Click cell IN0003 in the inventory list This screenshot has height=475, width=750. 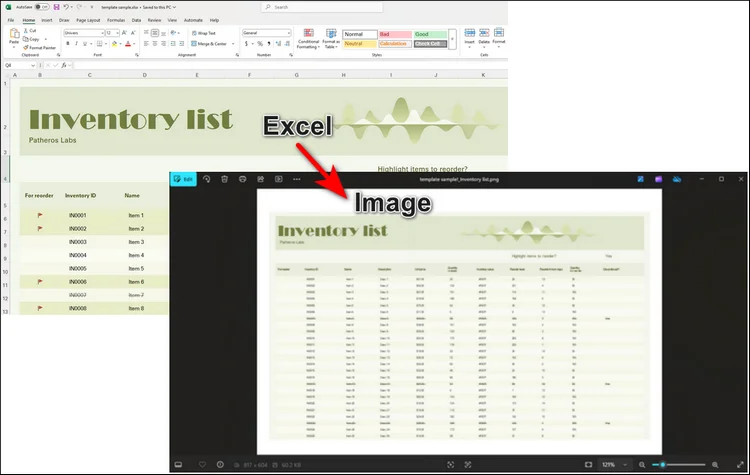click(77, 242)
